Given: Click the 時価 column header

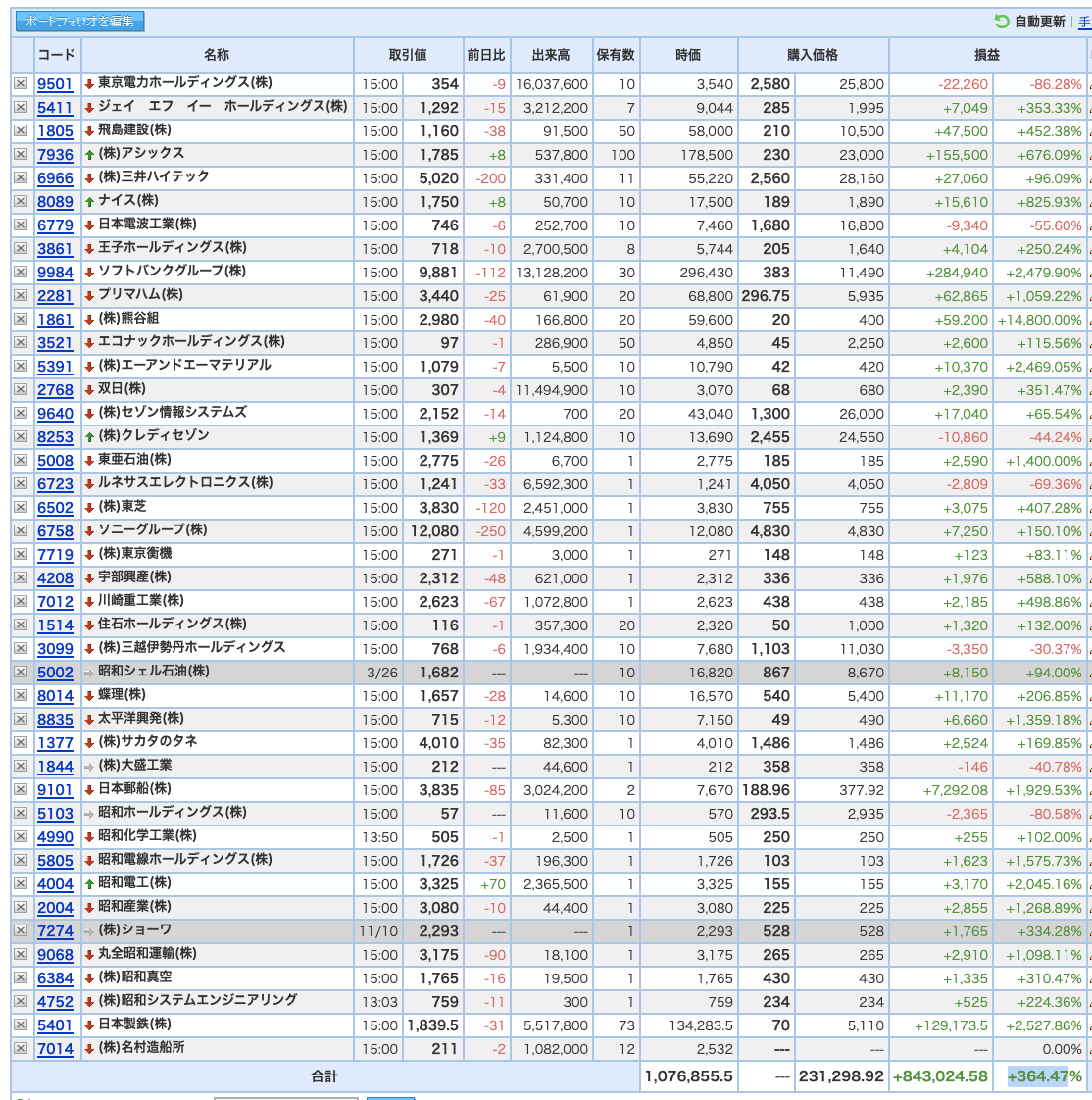Looking at the screenshot, I should [688, 55].
